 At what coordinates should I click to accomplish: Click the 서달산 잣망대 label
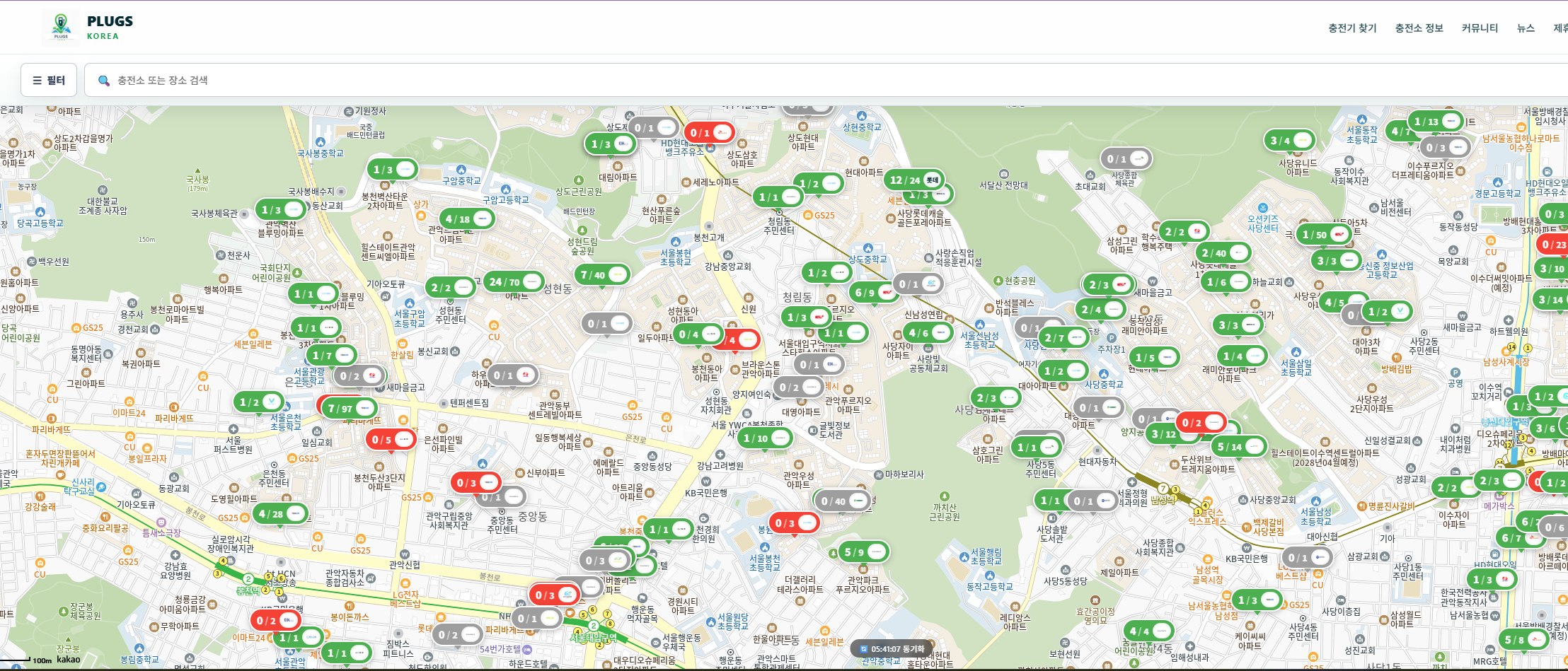[1003, 185]
